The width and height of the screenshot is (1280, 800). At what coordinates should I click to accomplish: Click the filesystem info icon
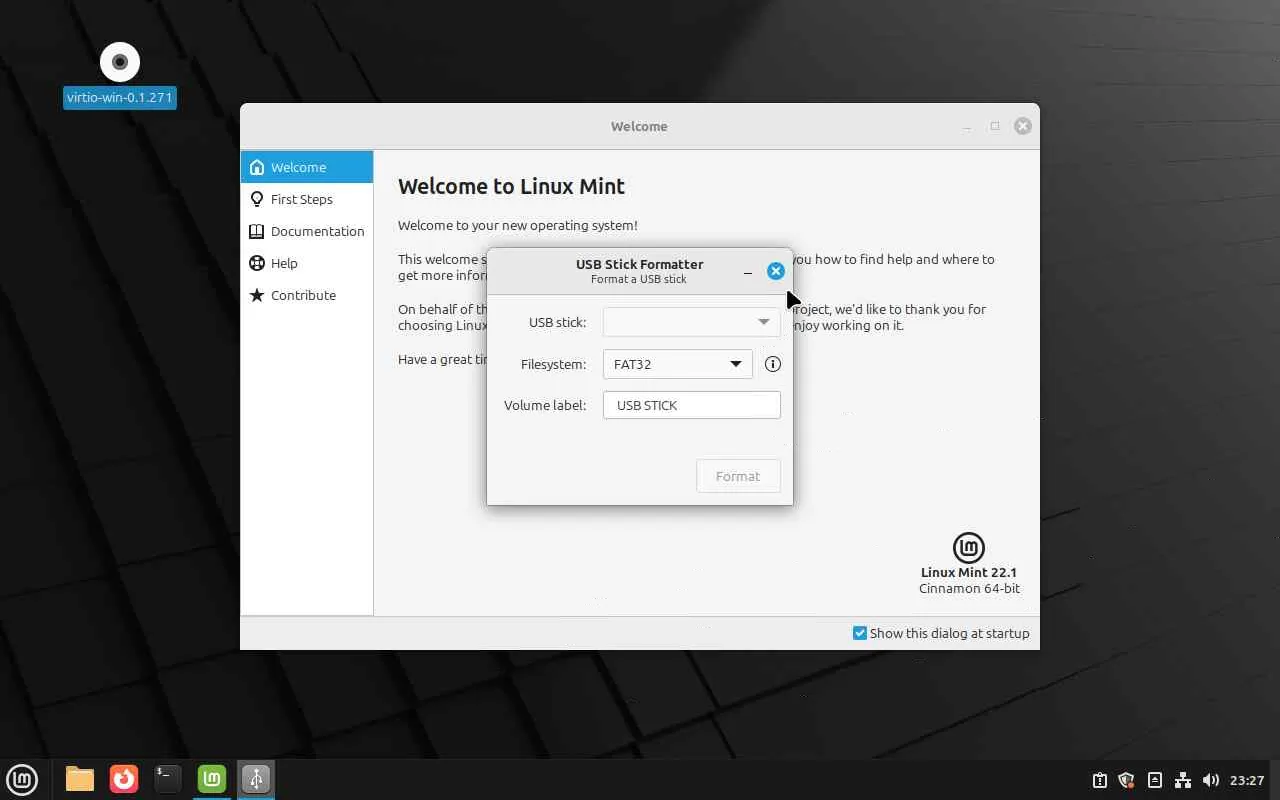click(x=773, y=364)
